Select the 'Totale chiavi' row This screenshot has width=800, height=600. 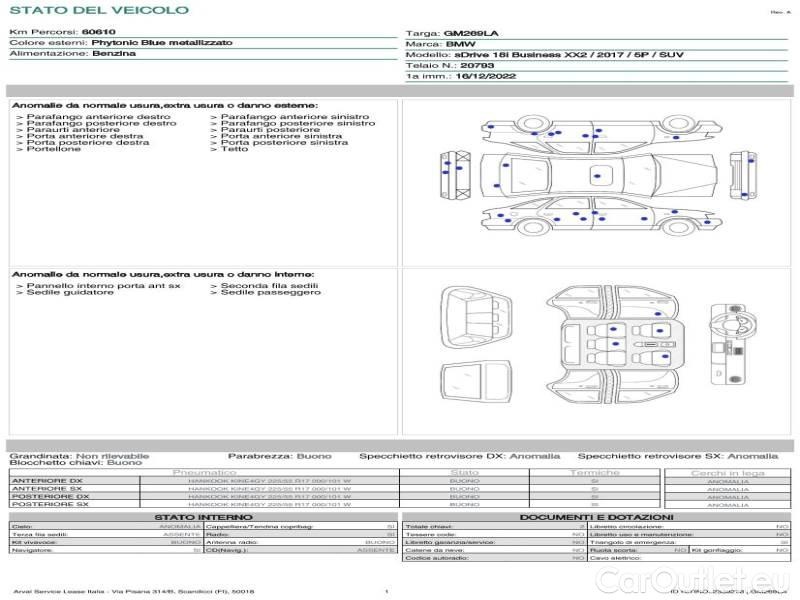click(494, 527)
